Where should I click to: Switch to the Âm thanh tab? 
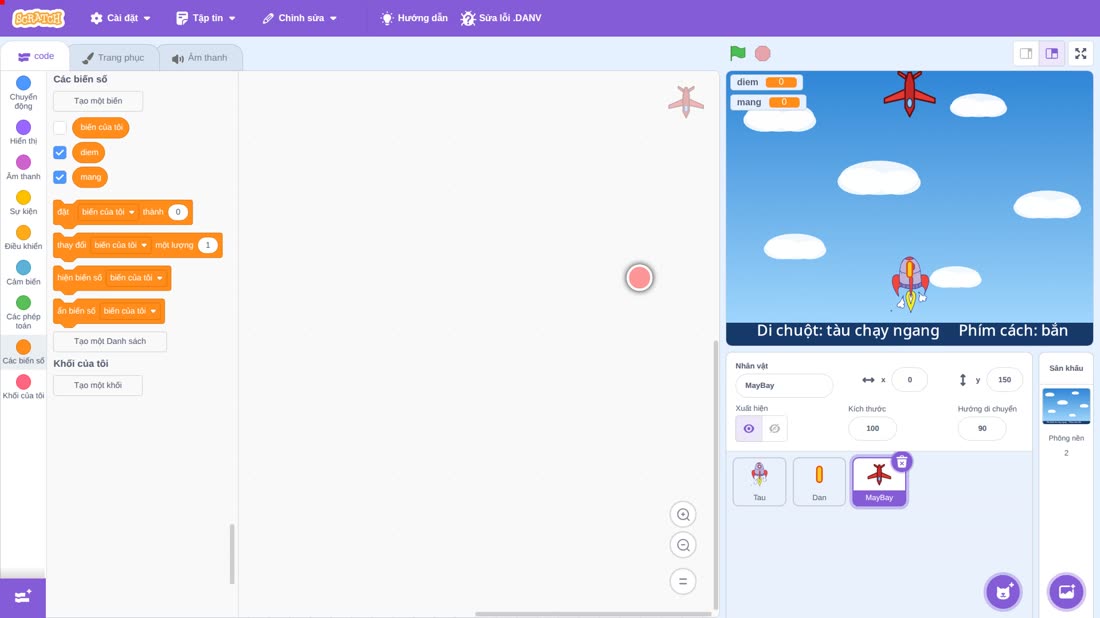click(200, 58)
